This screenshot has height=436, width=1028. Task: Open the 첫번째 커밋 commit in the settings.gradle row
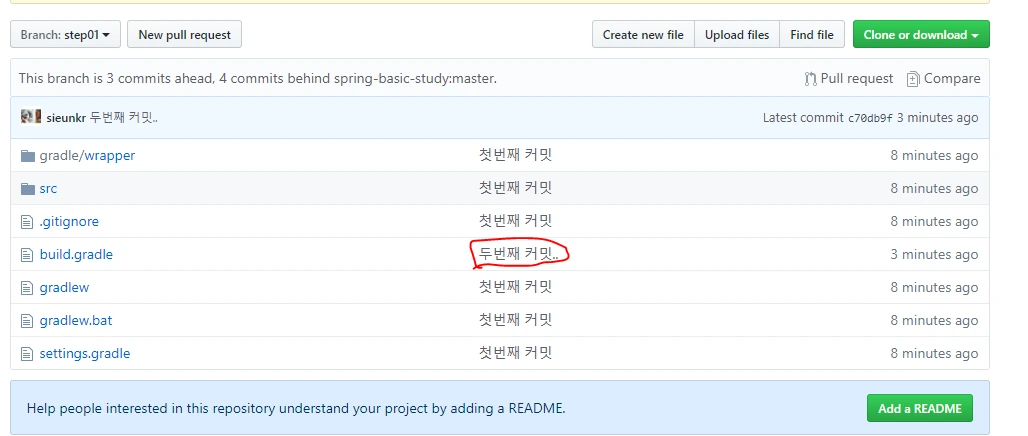pyautogui.click(x=515, y=353)
